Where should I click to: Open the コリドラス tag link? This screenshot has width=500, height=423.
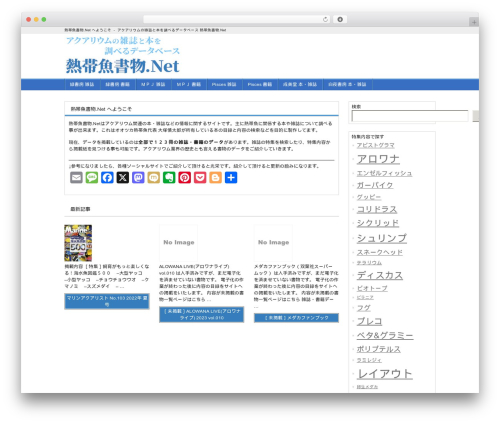377,210
